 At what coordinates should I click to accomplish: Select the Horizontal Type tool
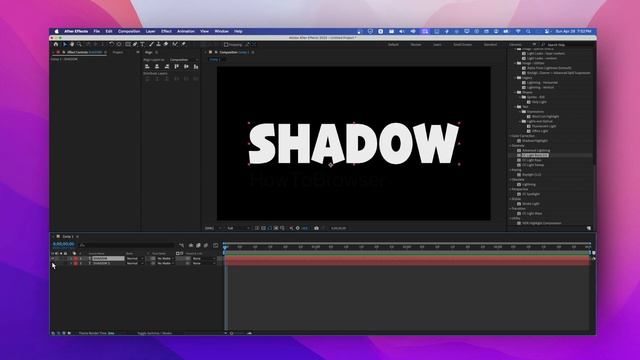142,44
